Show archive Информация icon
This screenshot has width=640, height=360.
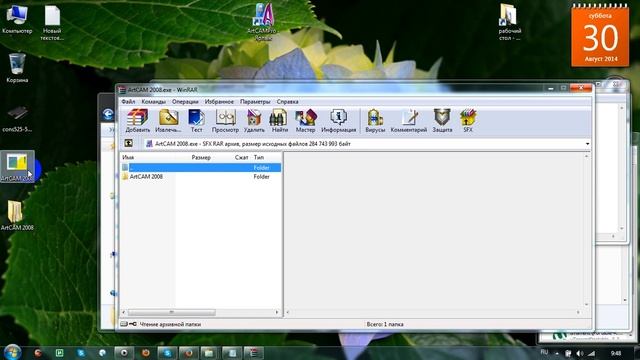[x=338, y=120]
